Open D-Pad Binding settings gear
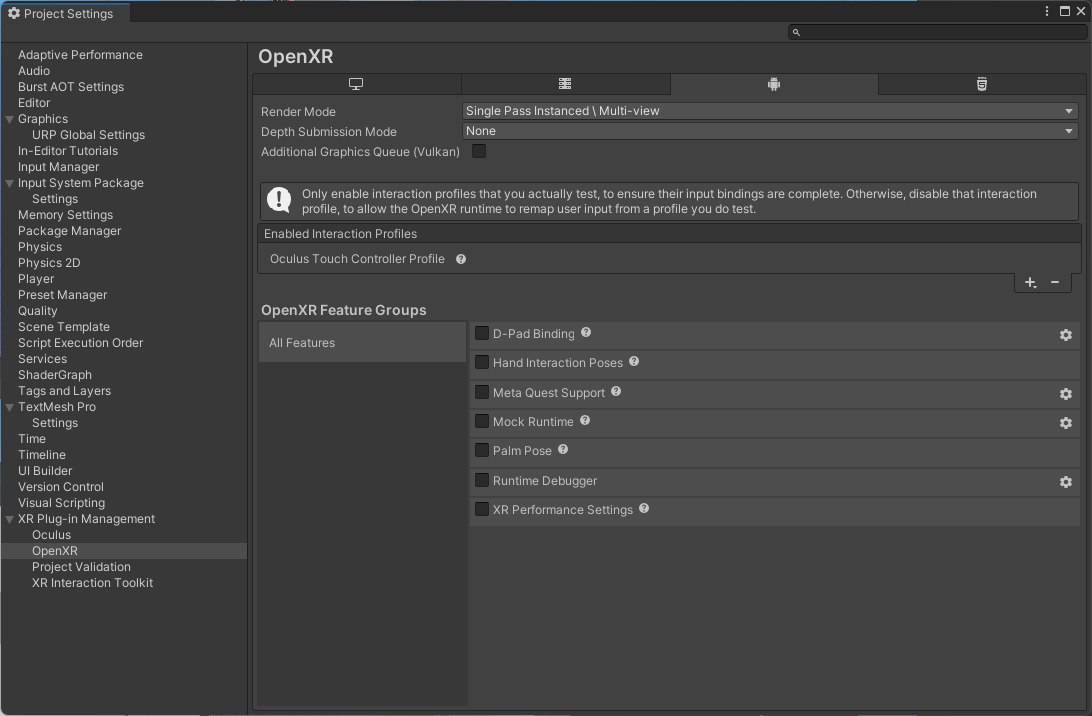The width and height of the screenshot is (1092, 716). coord(1066,335)
